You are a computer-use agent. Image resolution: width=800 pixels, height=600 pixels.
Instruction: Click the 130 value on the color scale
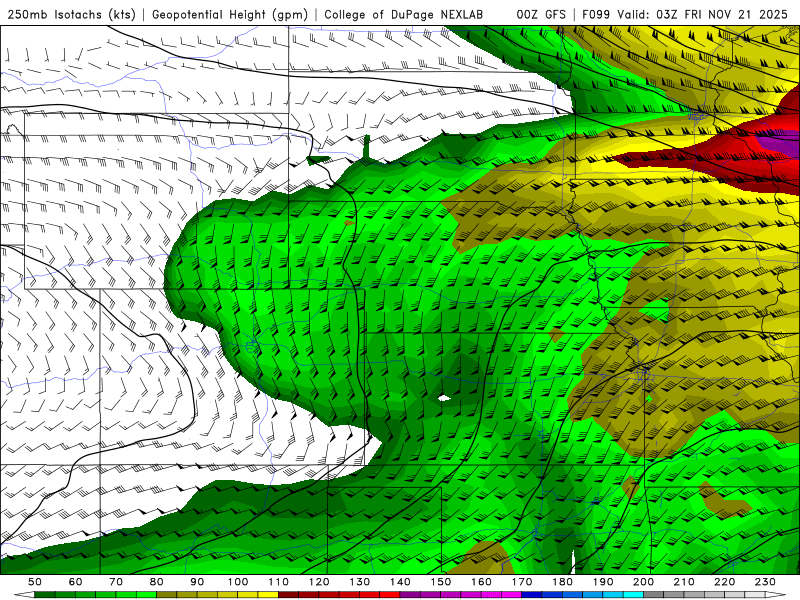360,582
